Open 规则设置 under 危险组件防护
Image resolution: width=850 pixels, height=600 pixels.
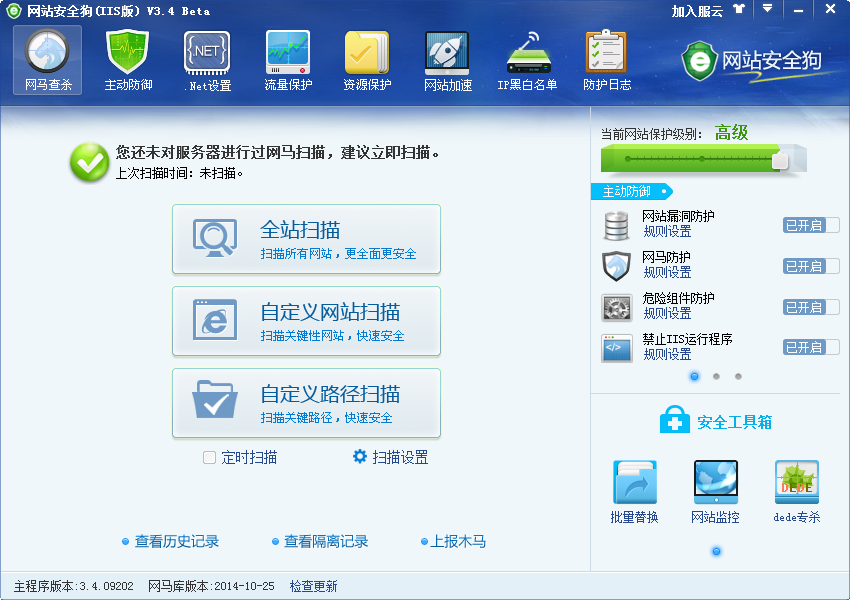[x=667, y=313]
